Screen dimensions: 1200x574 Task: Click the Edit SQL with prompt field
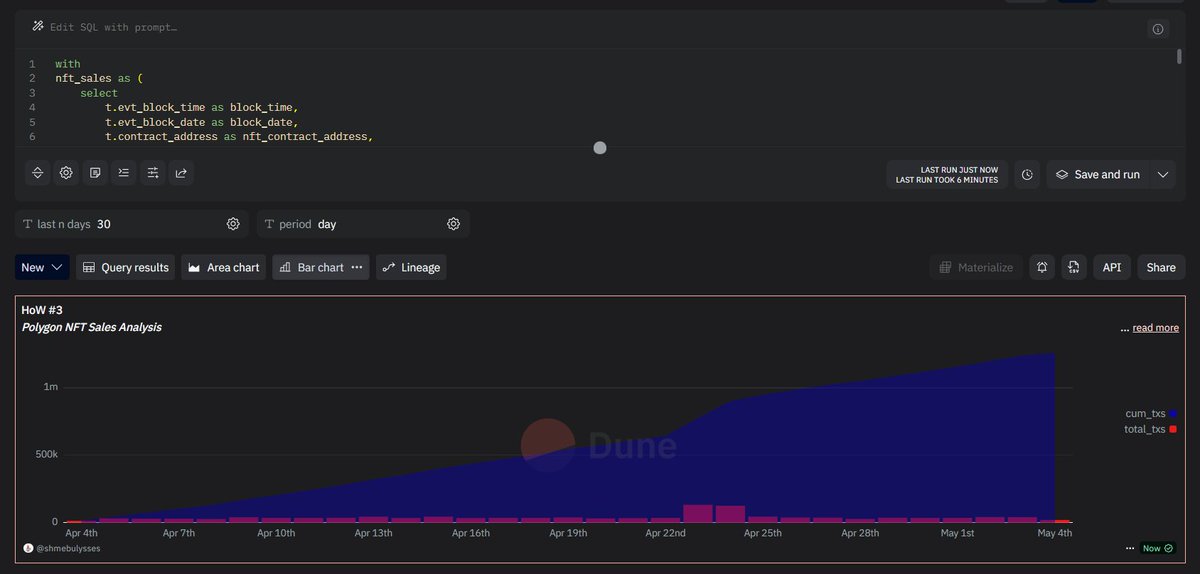[113, 27]
